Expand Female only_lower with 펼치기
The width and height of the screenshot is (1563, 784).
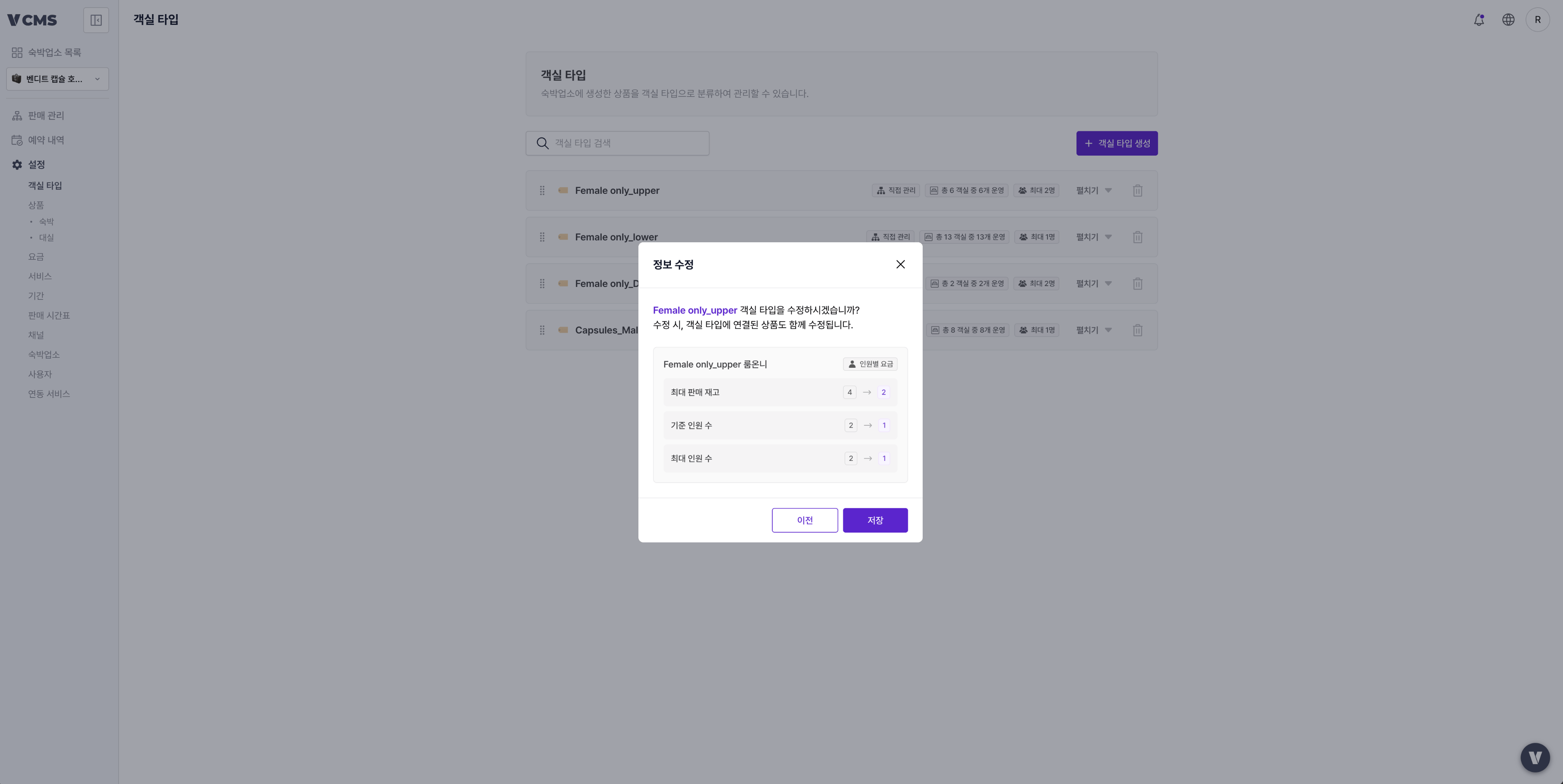click(x=1094, y=237)
